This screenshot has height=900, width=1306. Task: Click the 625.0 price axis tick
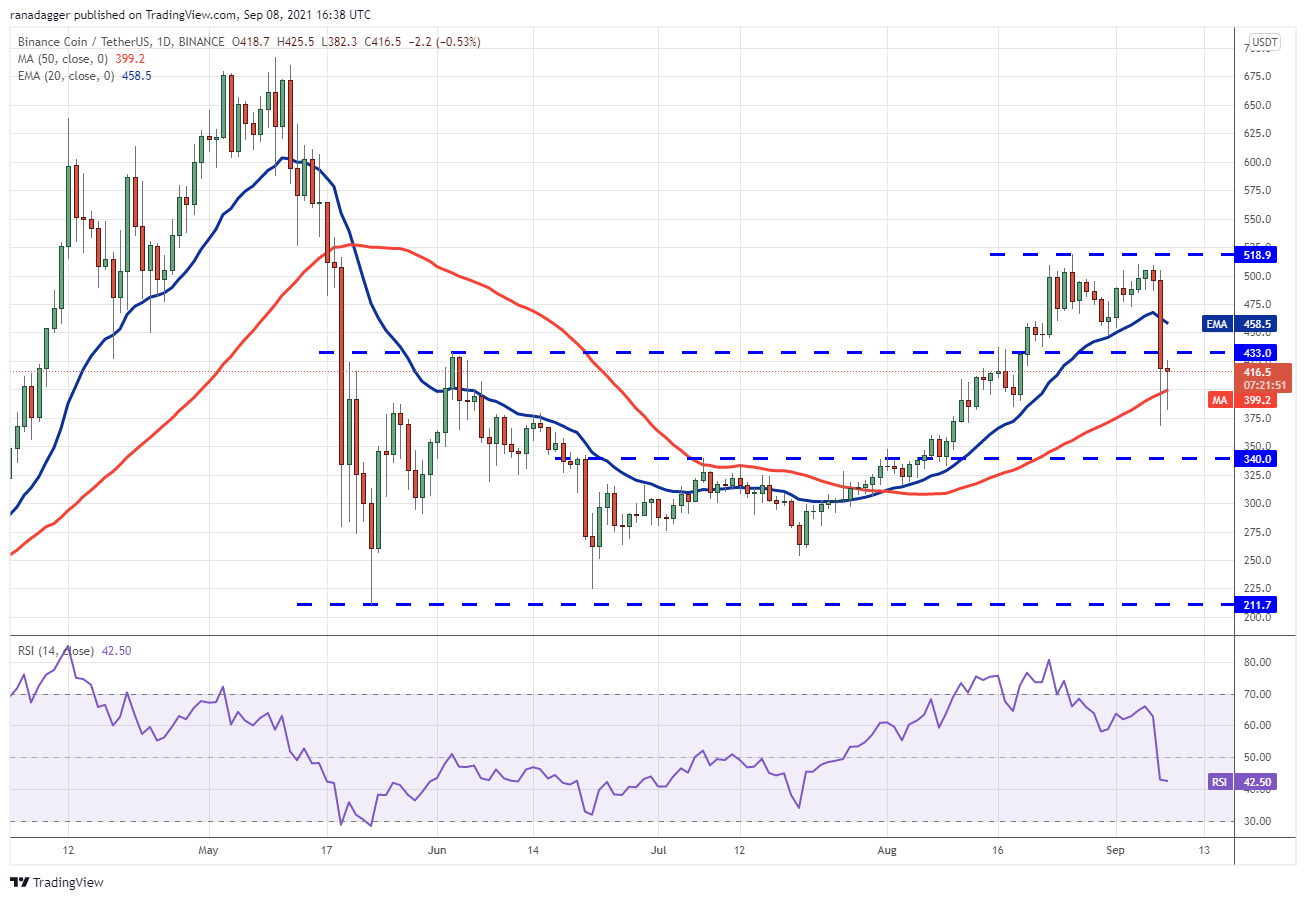(1258, 133)
